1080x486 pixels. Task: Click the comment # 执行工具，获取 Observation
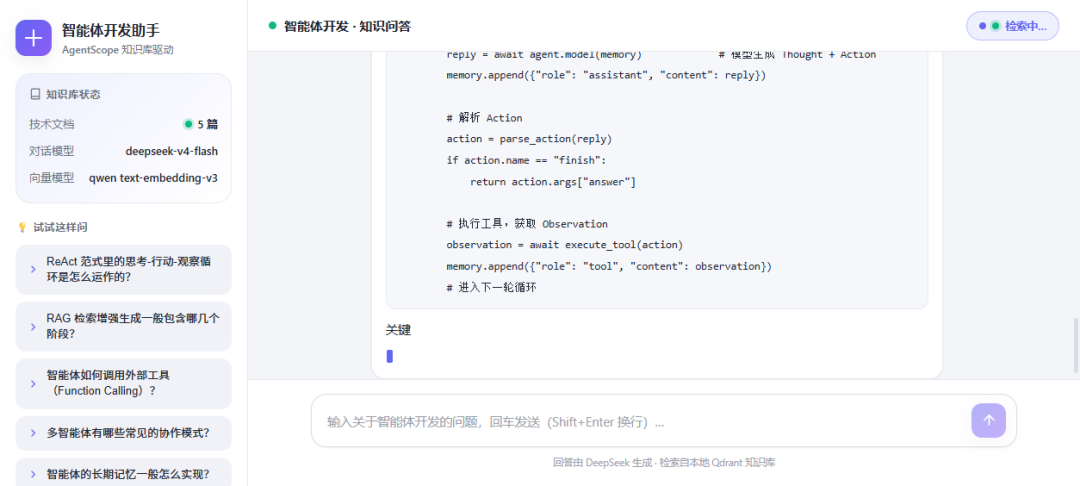(527, 224)
